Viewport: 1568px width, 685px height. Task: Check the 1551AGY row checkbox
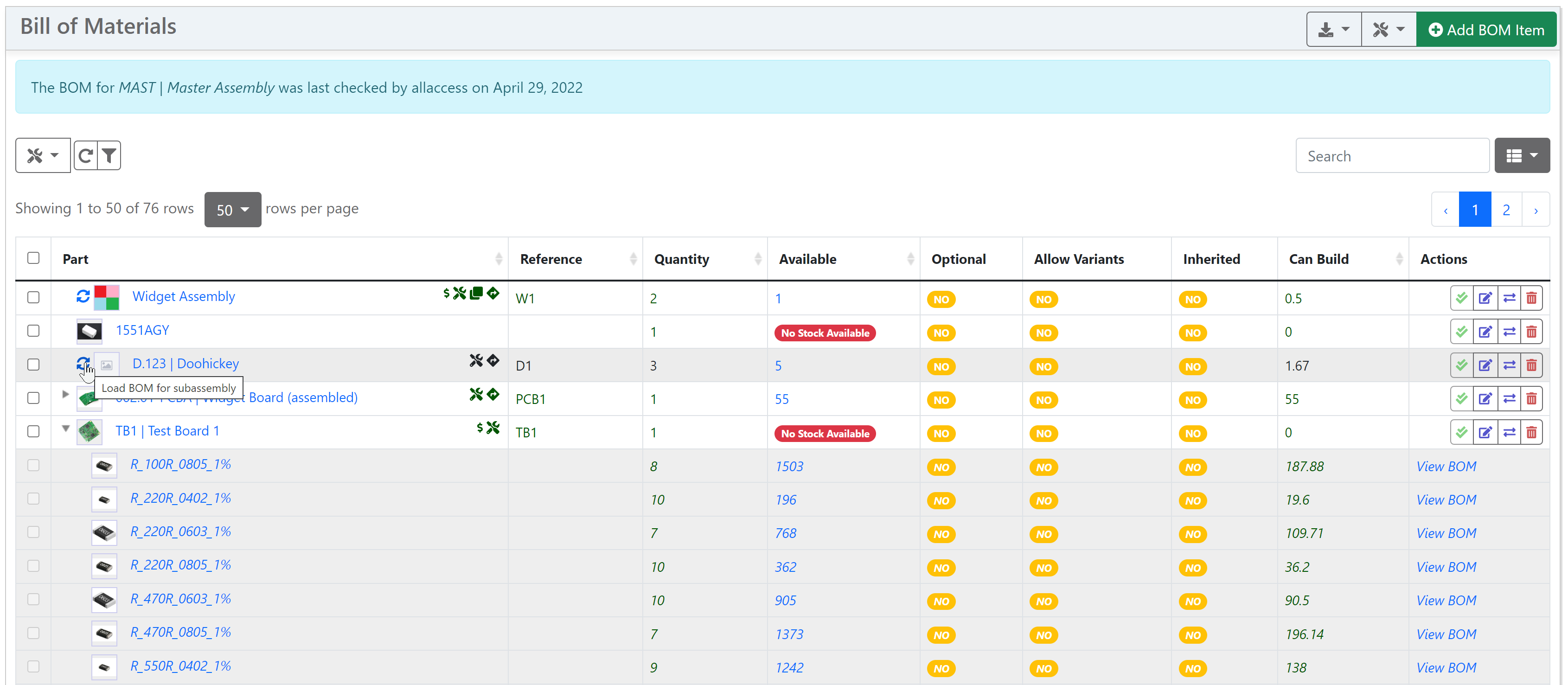click(x=33, y=331)
